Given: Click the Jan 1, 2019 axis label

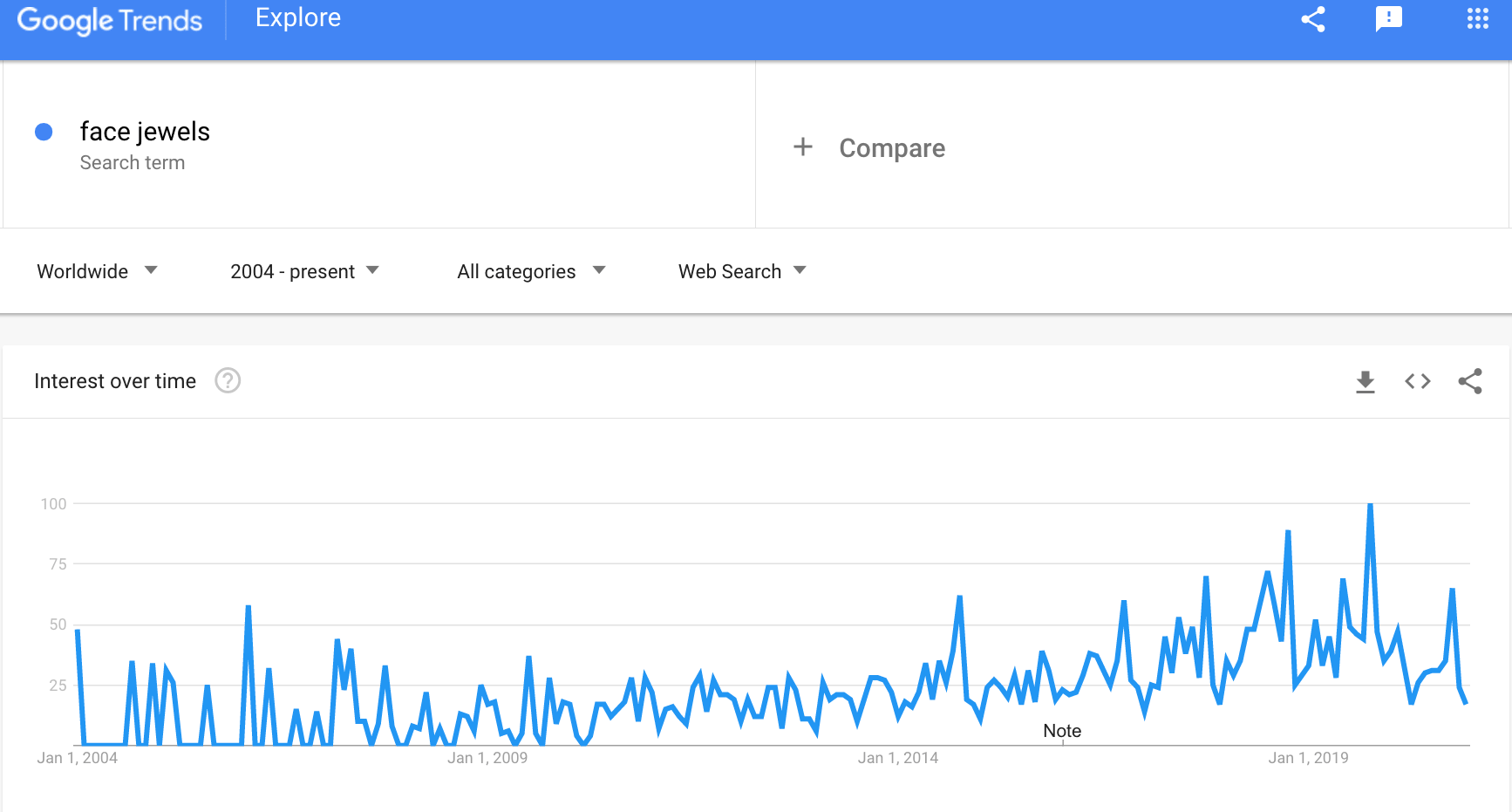Looking at the screenshot, I should (x=1308, y=758).
